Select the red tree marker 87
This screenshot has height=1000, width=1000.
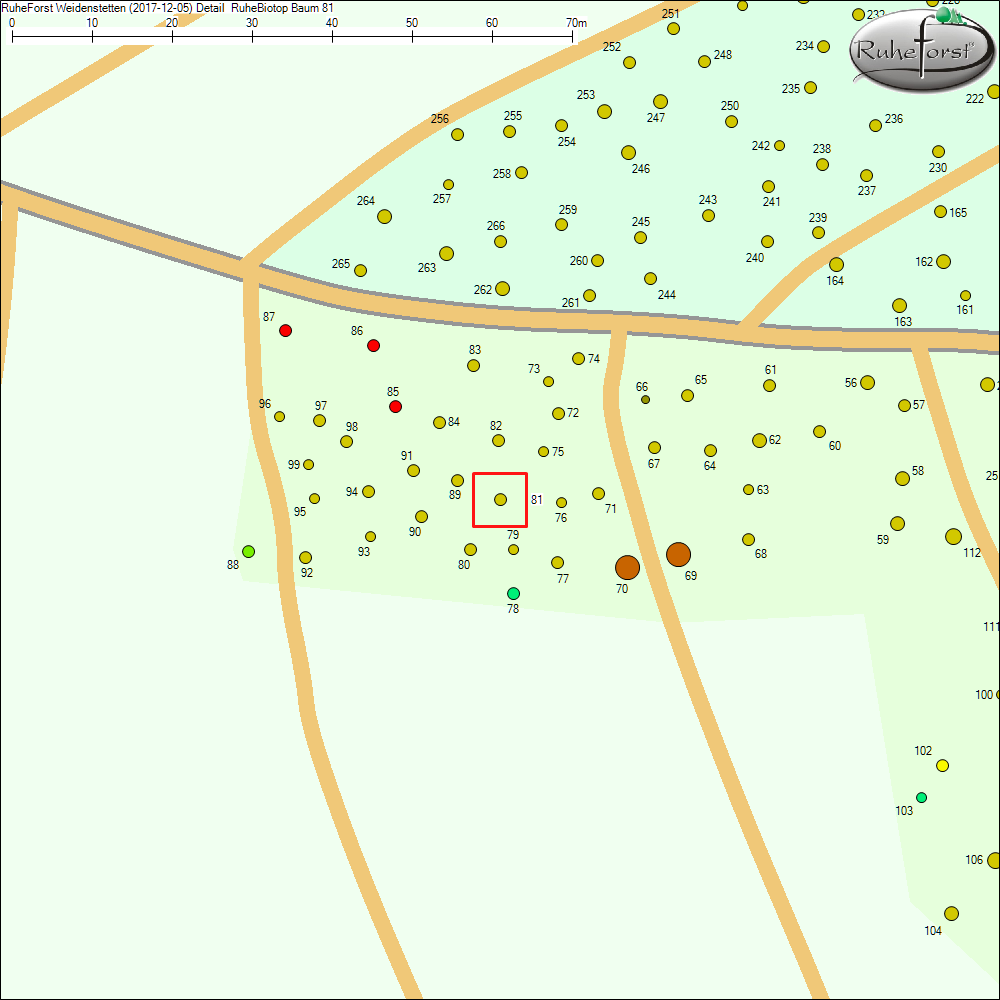tap(285, 330)
